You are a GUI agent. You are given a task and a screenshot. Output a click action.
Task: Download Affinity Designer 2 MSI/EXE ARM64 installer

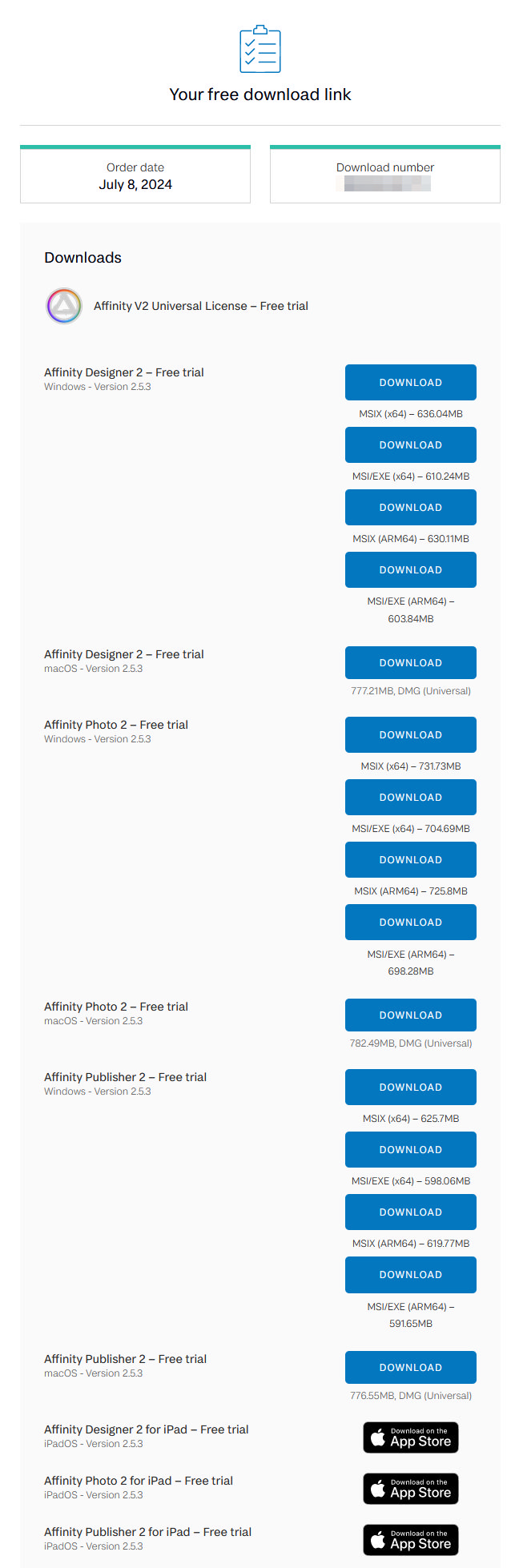(411, 570)
